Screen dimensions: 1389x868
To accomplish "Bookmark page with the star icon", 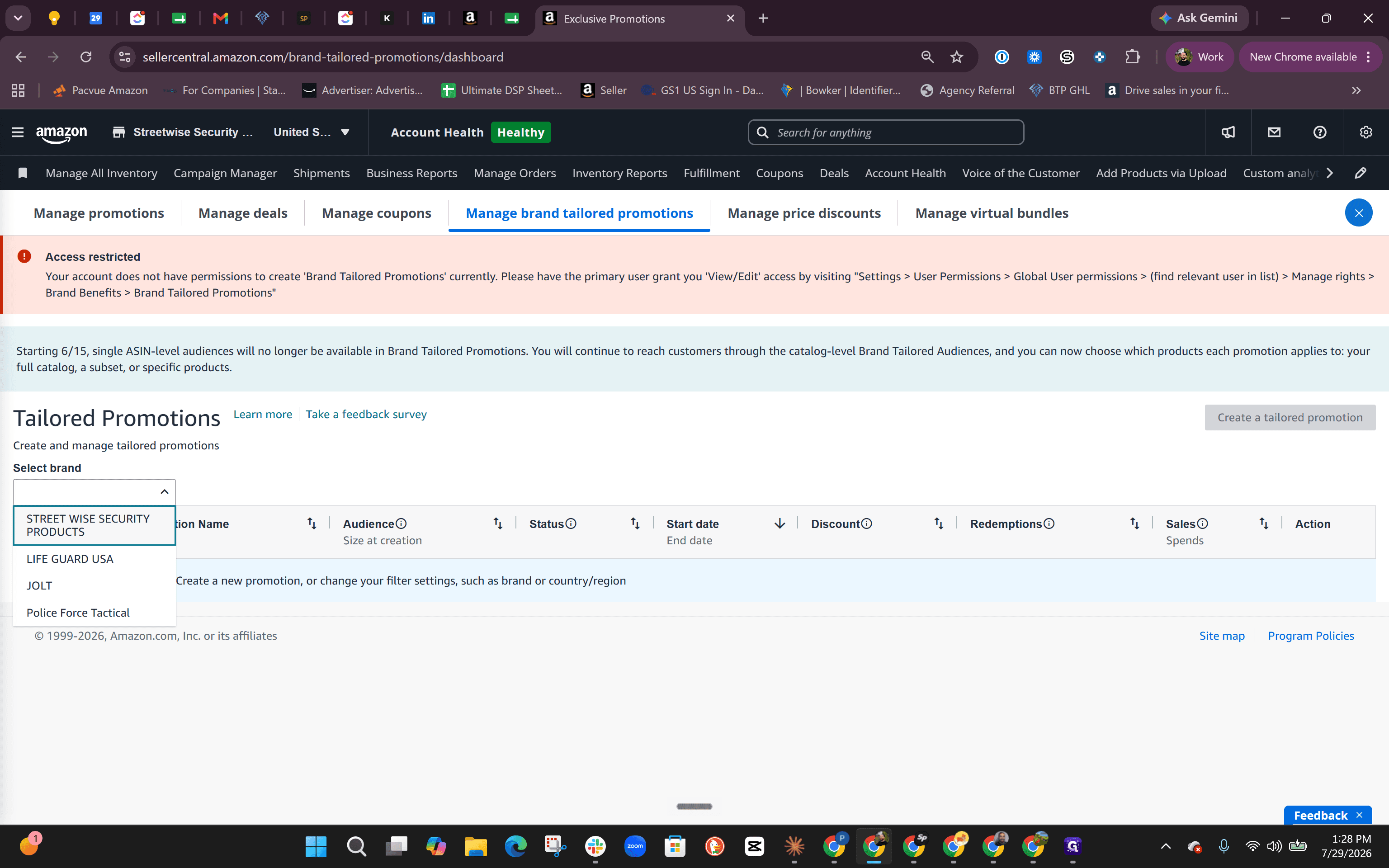I will [956, 57].
